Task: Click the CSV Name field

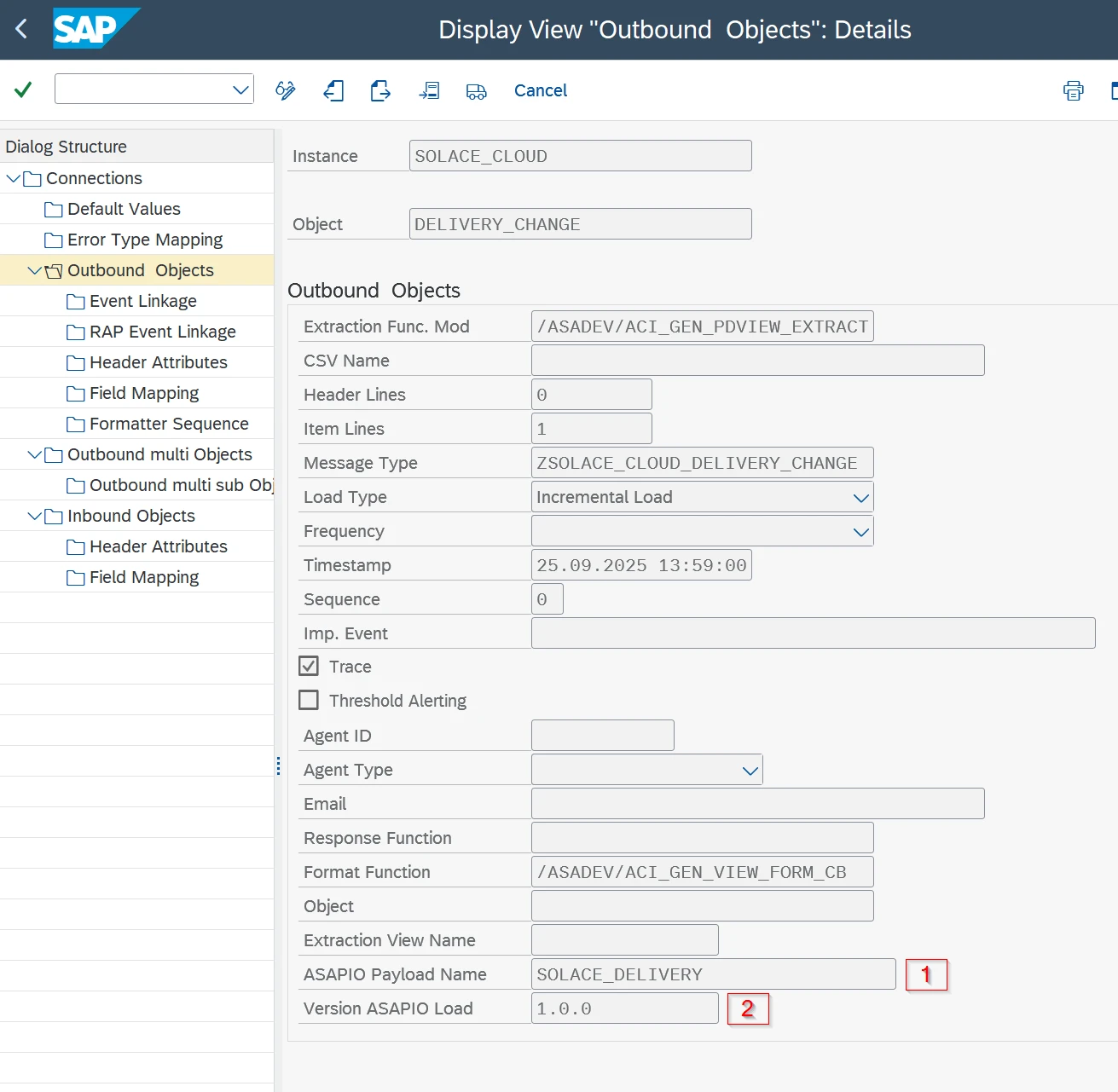Action: 758,361
